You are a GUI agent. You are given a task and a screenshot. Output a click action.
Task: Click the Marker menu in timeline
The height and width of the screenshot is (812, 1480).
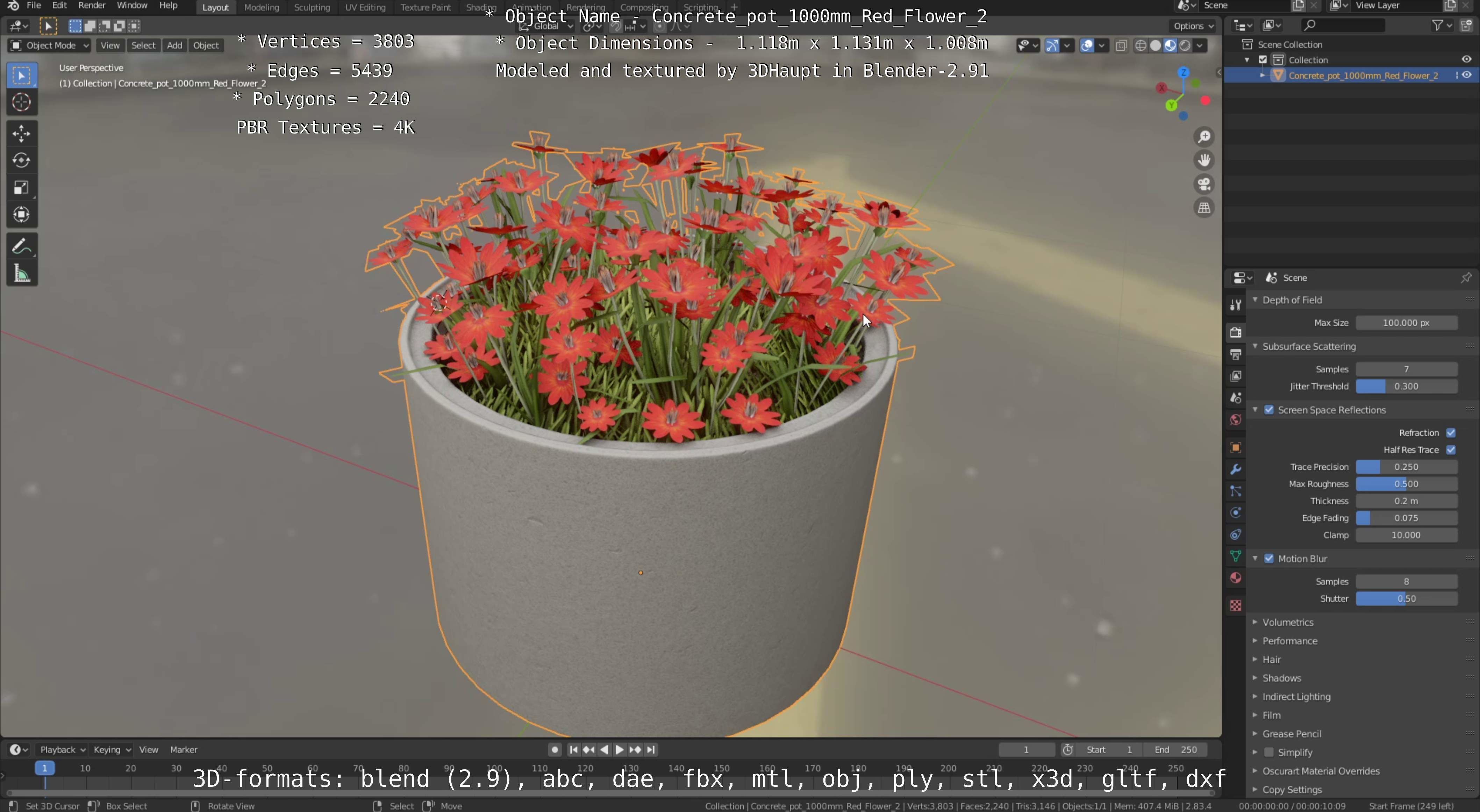pos(183,749)
